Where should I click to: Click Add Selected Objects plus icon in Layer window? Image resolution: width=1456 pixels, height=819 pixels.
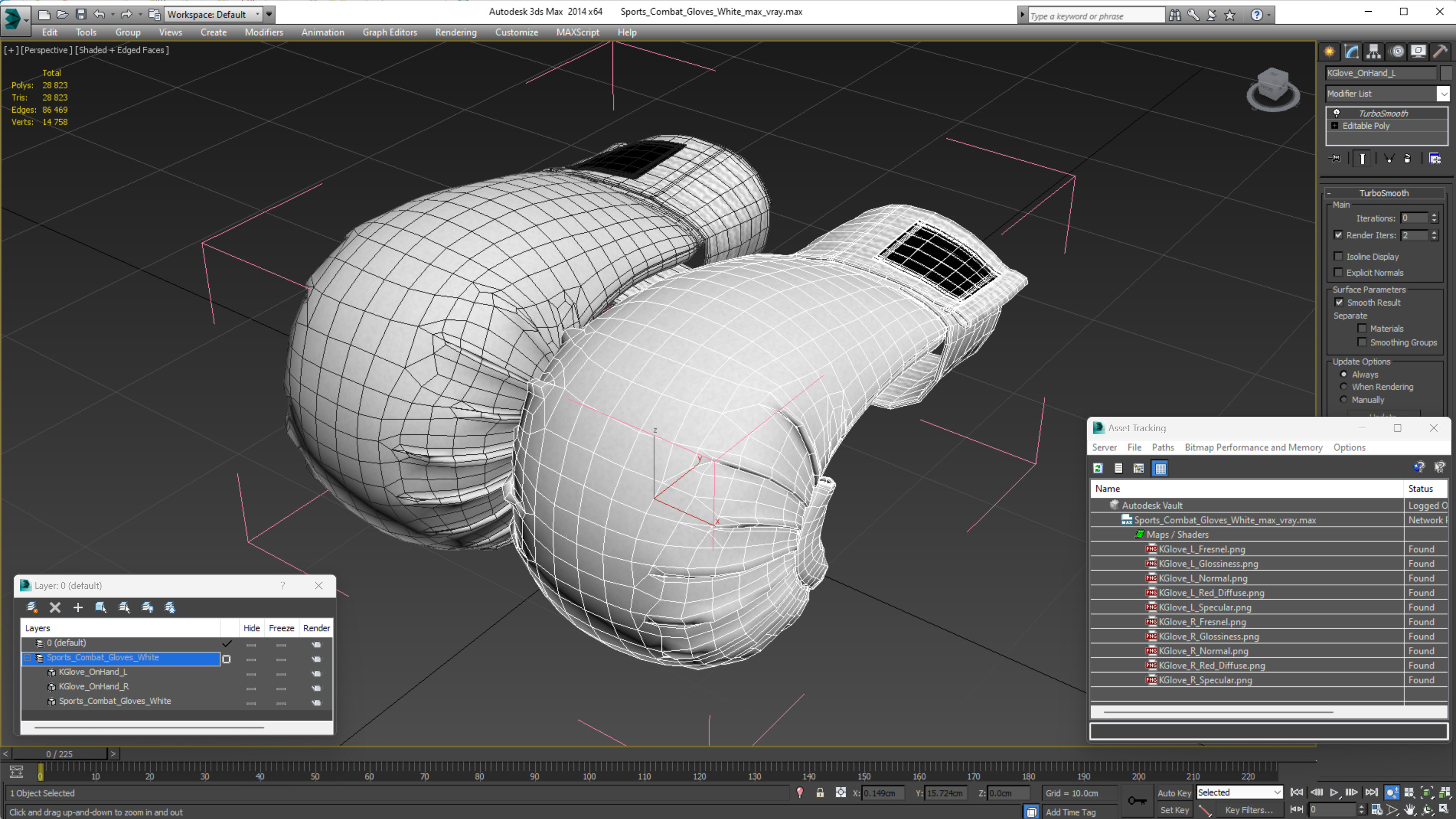[78, 607]
